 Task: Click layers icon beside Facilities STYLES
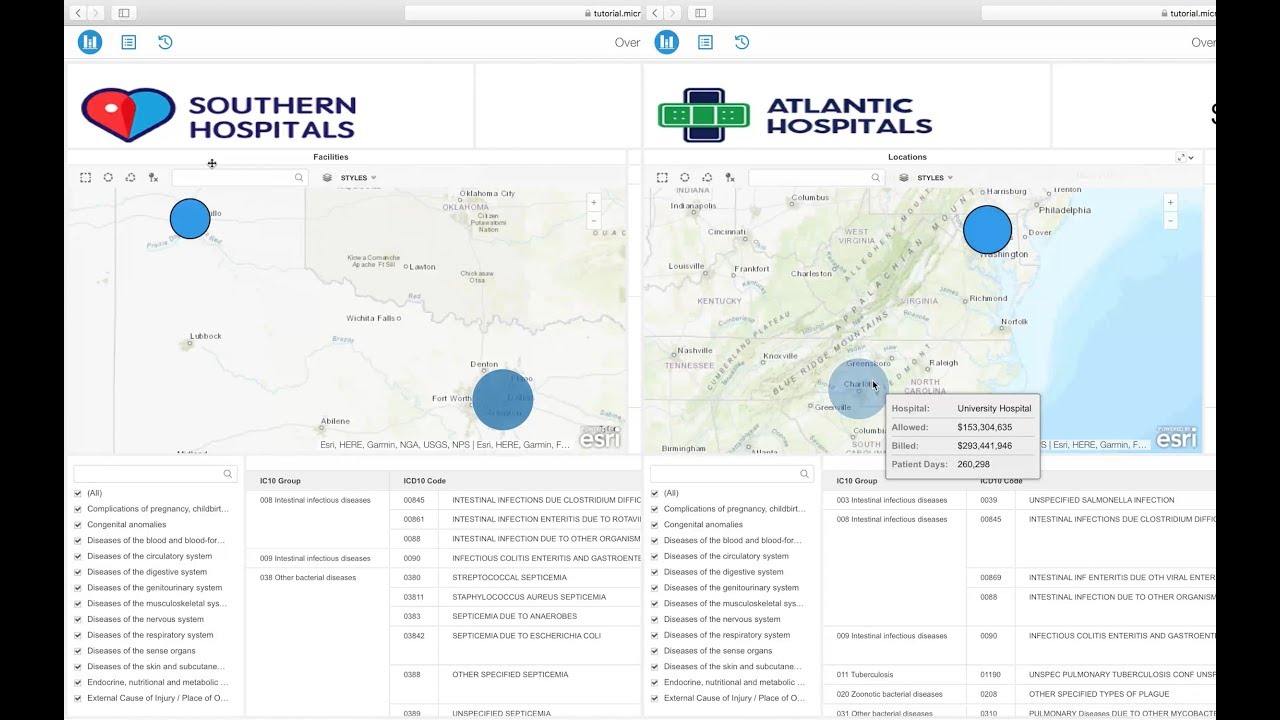(327, 177)
